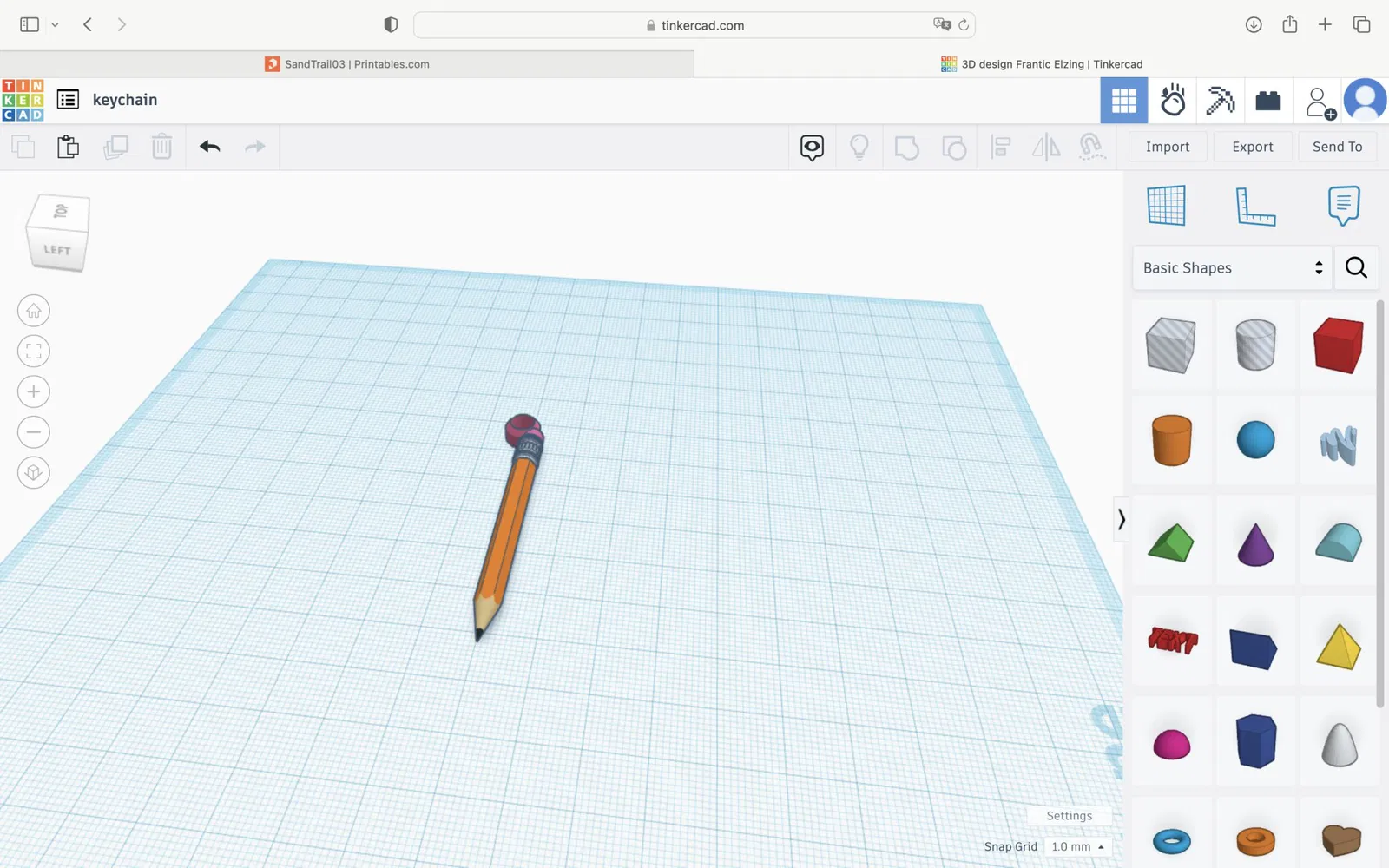The width and height of the screenshot is (1389, 868).
Task: Click the Copy tool icon
Action: coord(23,147)
